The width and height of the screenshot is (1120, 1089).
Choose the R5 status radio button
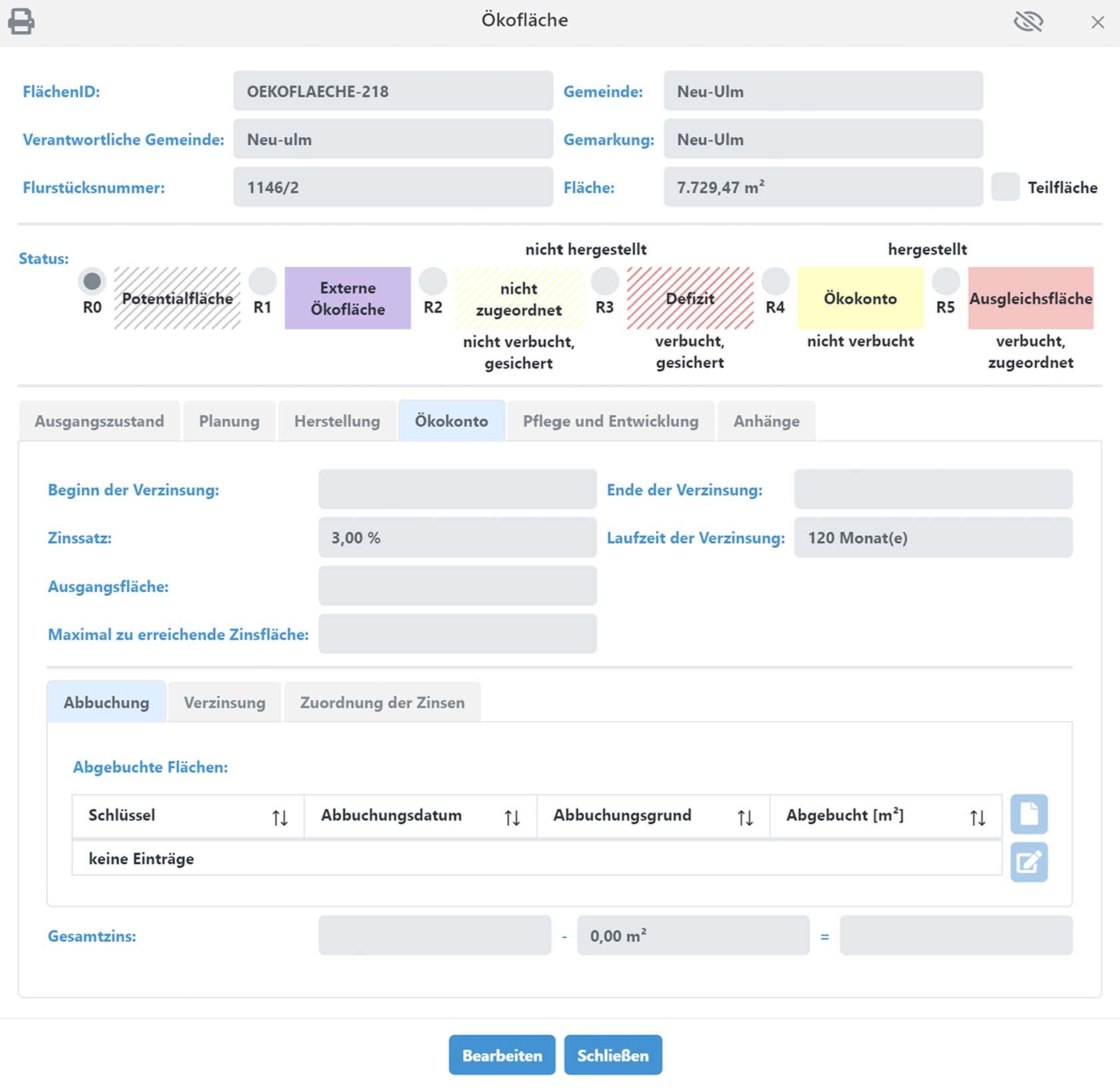pyautogui.click(x=945, y=282)
